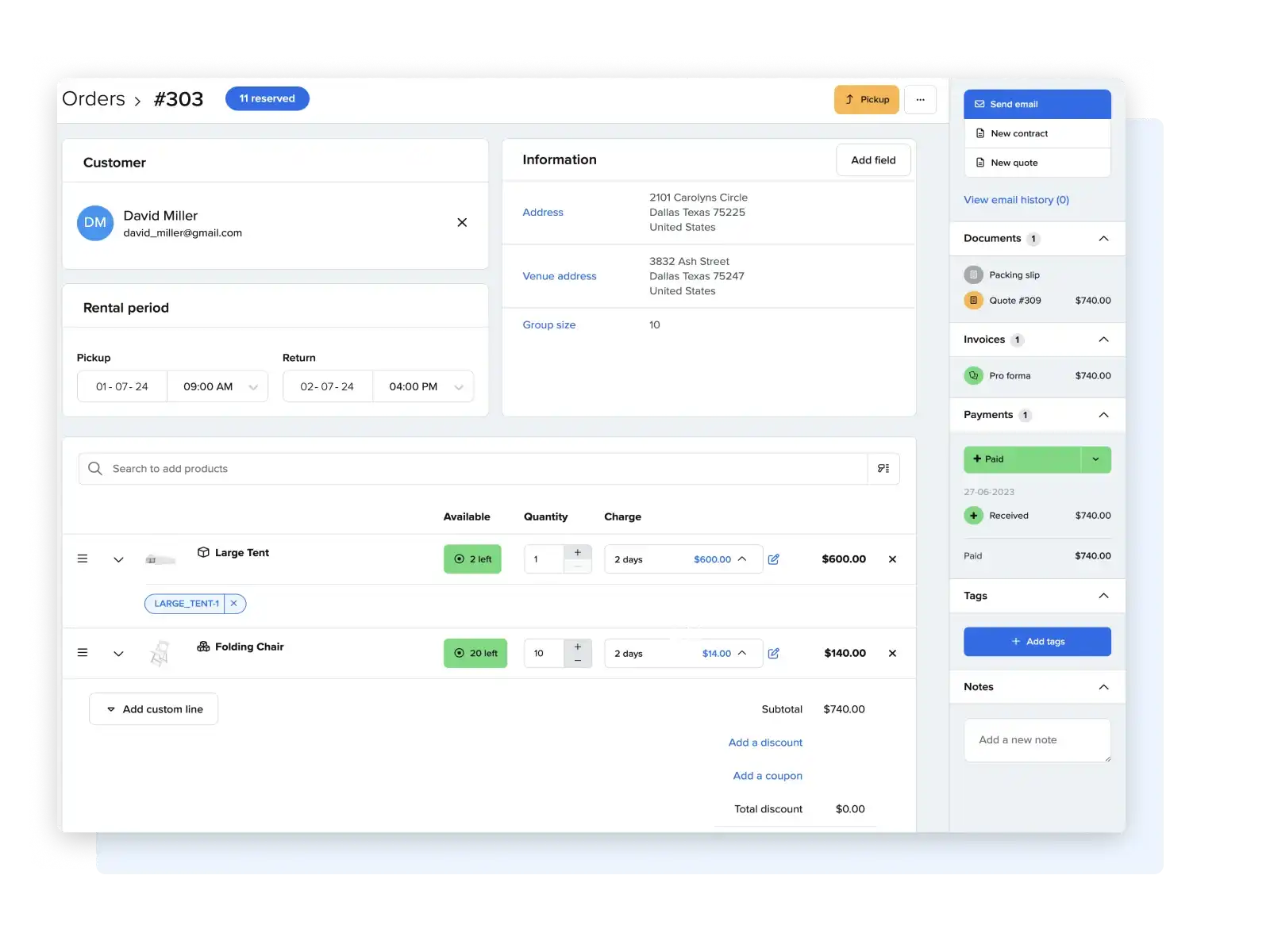Expand the Large Tent product row
Screen dimensions: 1270x952
[118, 559]
